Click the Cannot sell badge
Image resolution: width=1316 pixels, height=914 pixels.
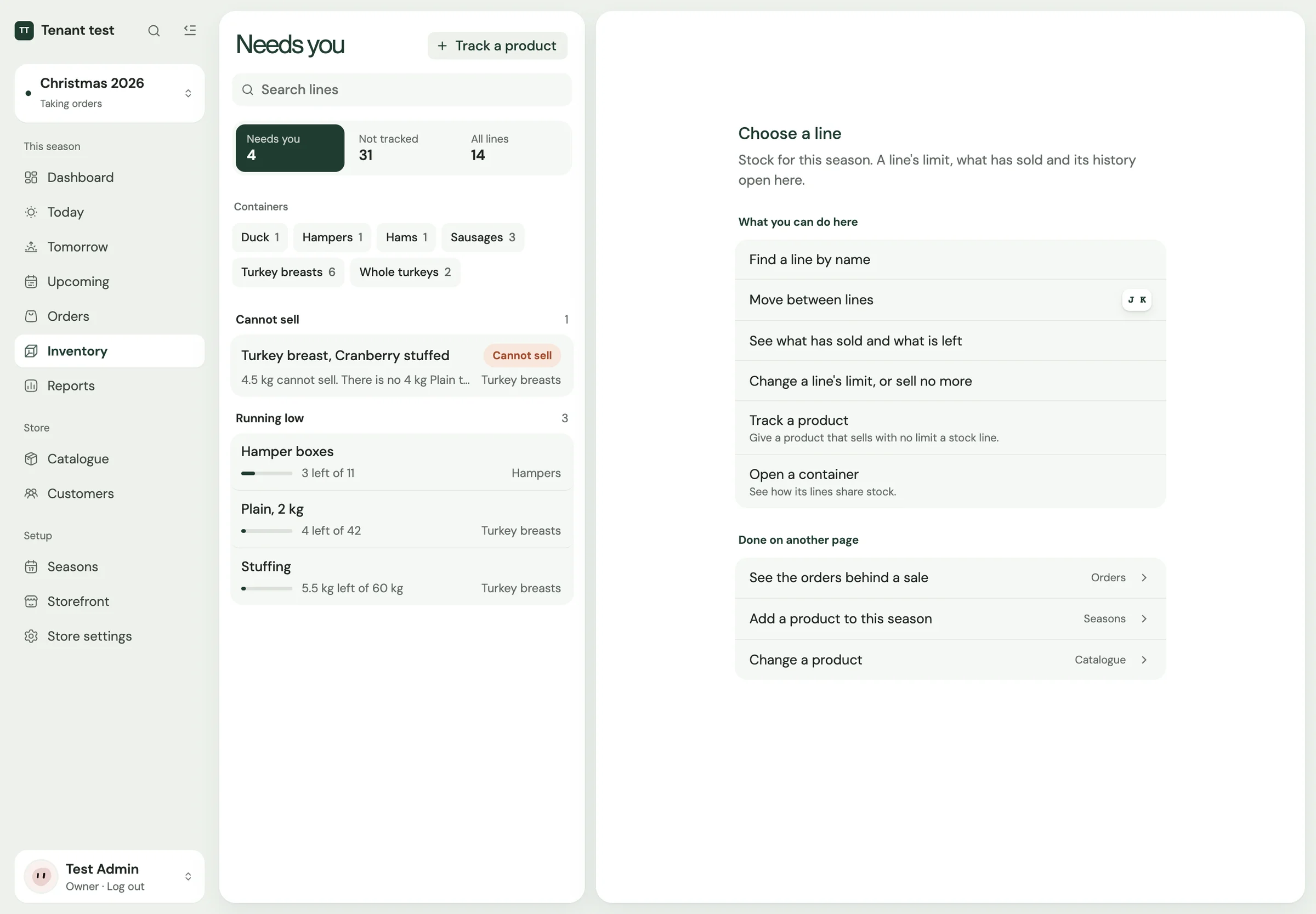521,356
